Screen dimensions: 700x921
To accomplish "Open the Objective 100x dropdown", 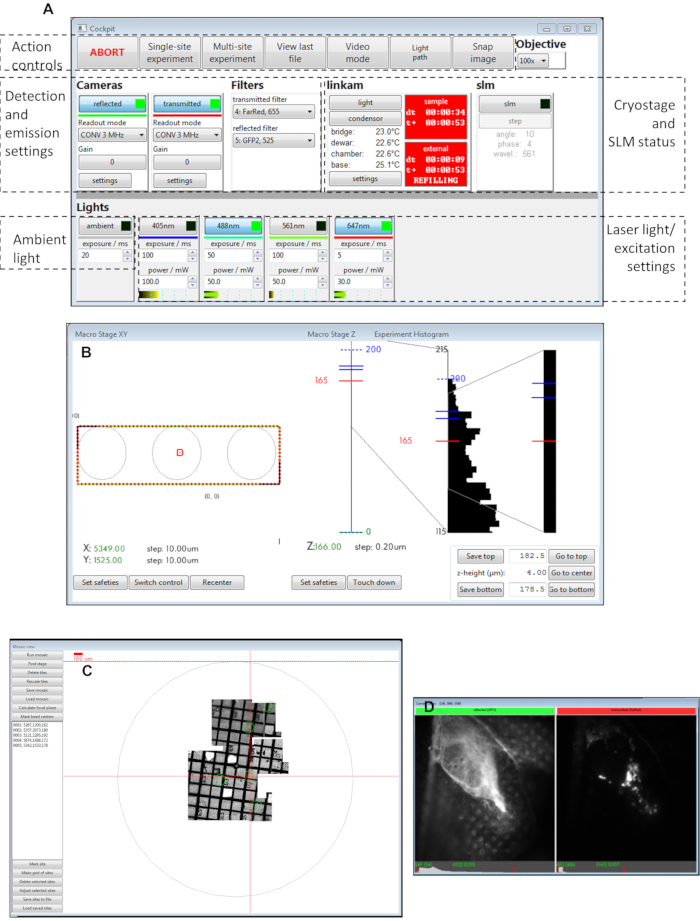I will pos(533,60).
